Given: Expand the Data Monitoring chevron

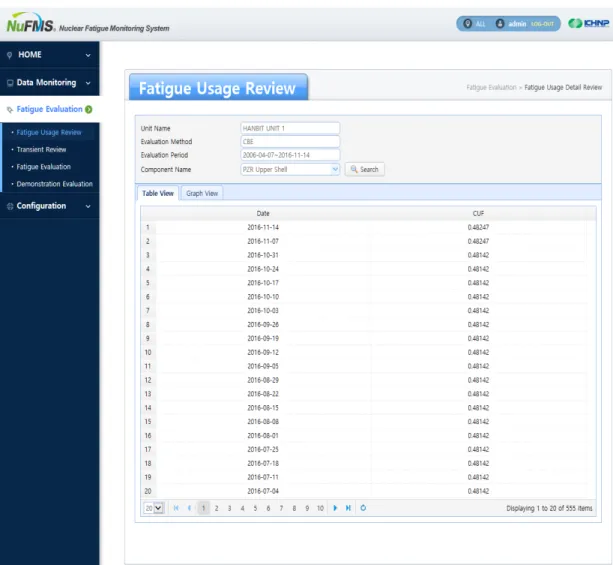Looking at the screenshot, I should click(88, 83).
